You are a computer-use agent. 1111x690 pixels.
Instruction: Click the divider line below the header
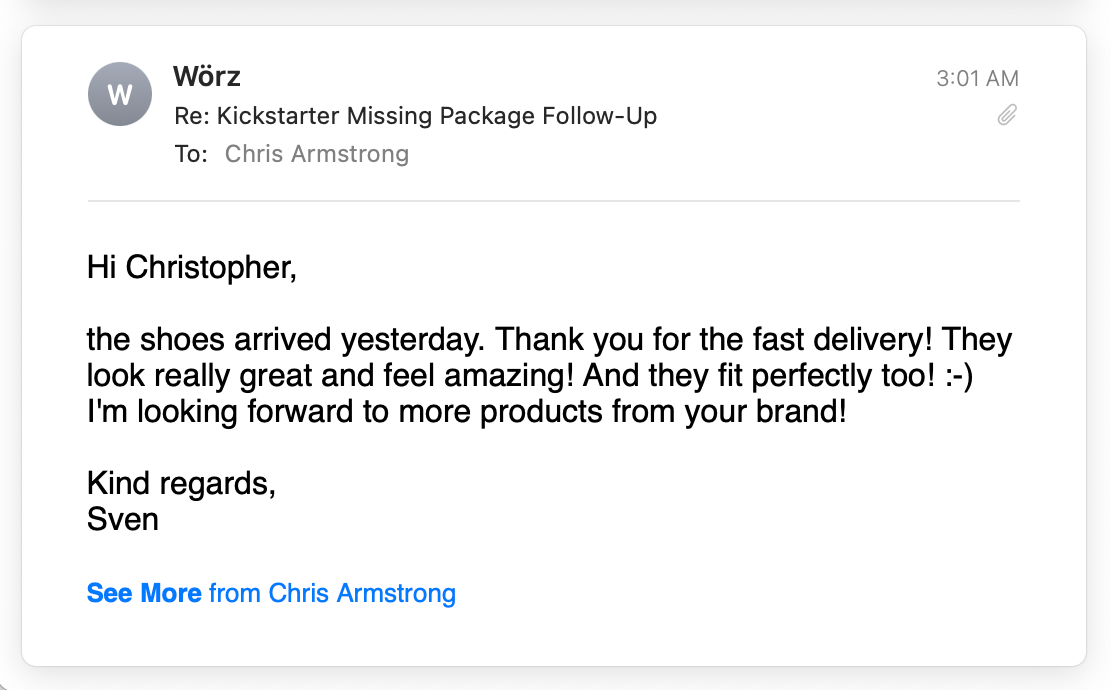click(553, 201)
